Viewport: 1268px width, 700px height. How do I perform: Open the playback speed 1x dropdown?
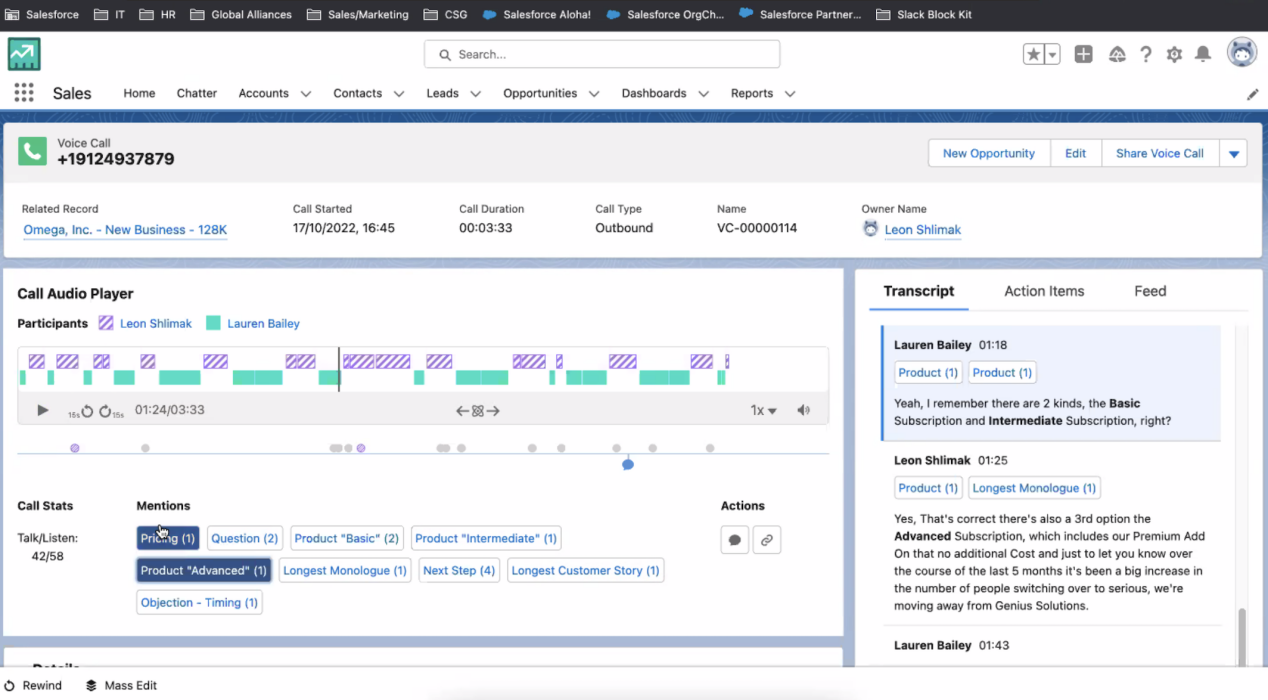click(x=764, y=410)
